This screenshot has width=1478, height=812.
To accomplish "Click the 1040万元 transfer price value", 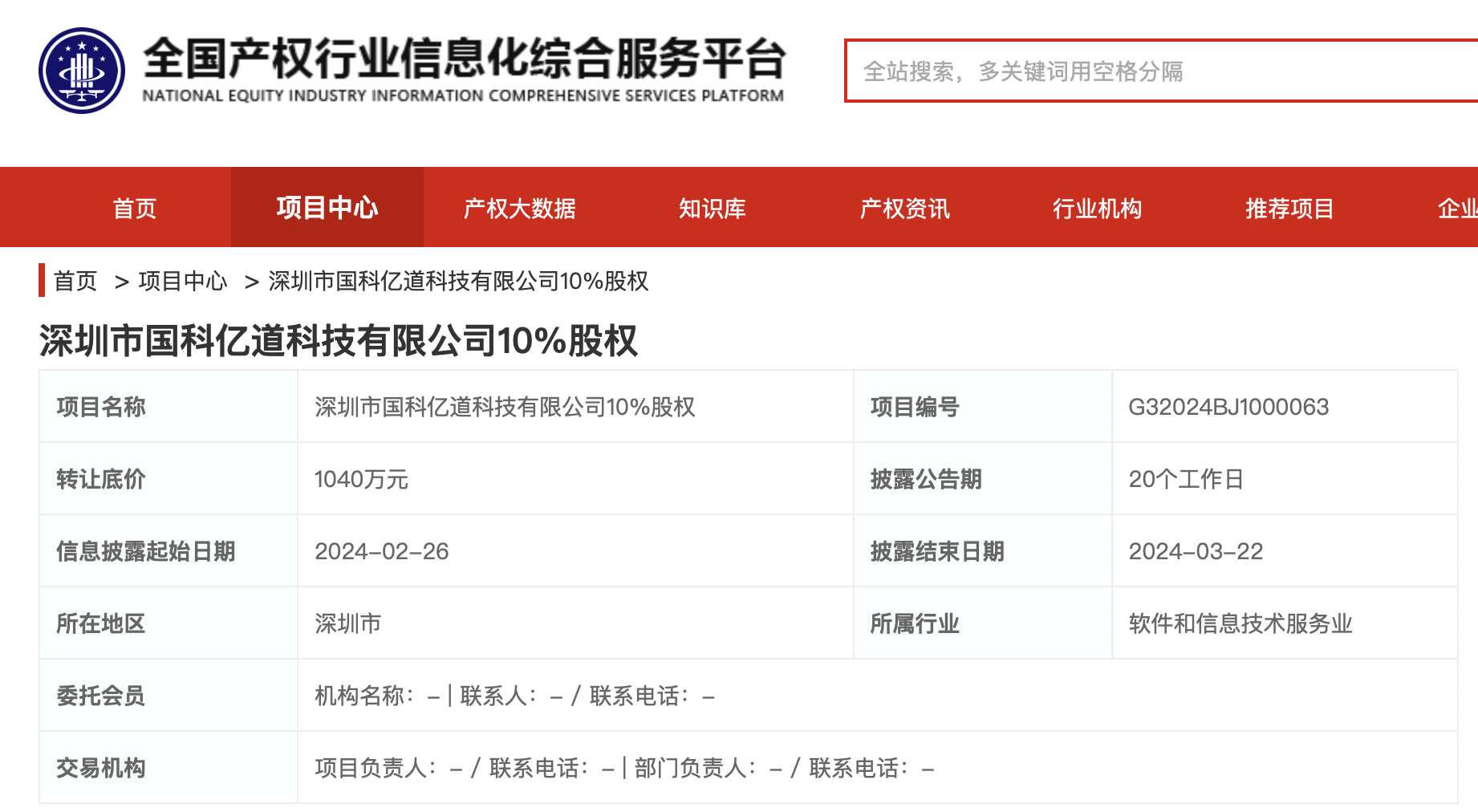I will pyautogui.click(x=361, y=479).
